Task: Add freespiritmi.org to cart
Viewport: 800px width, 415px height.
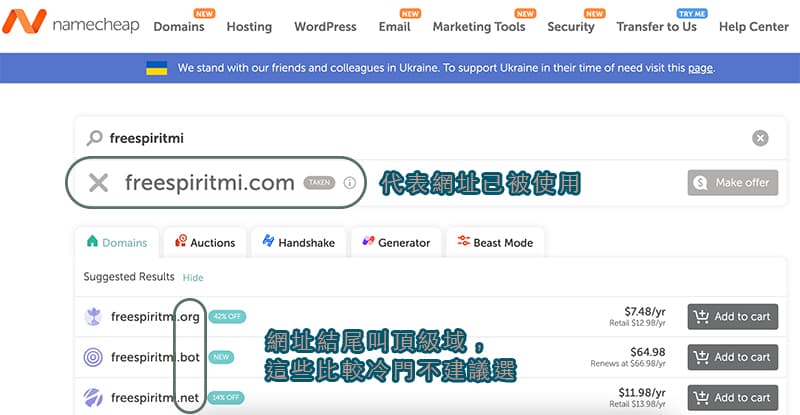Action: 733,316
